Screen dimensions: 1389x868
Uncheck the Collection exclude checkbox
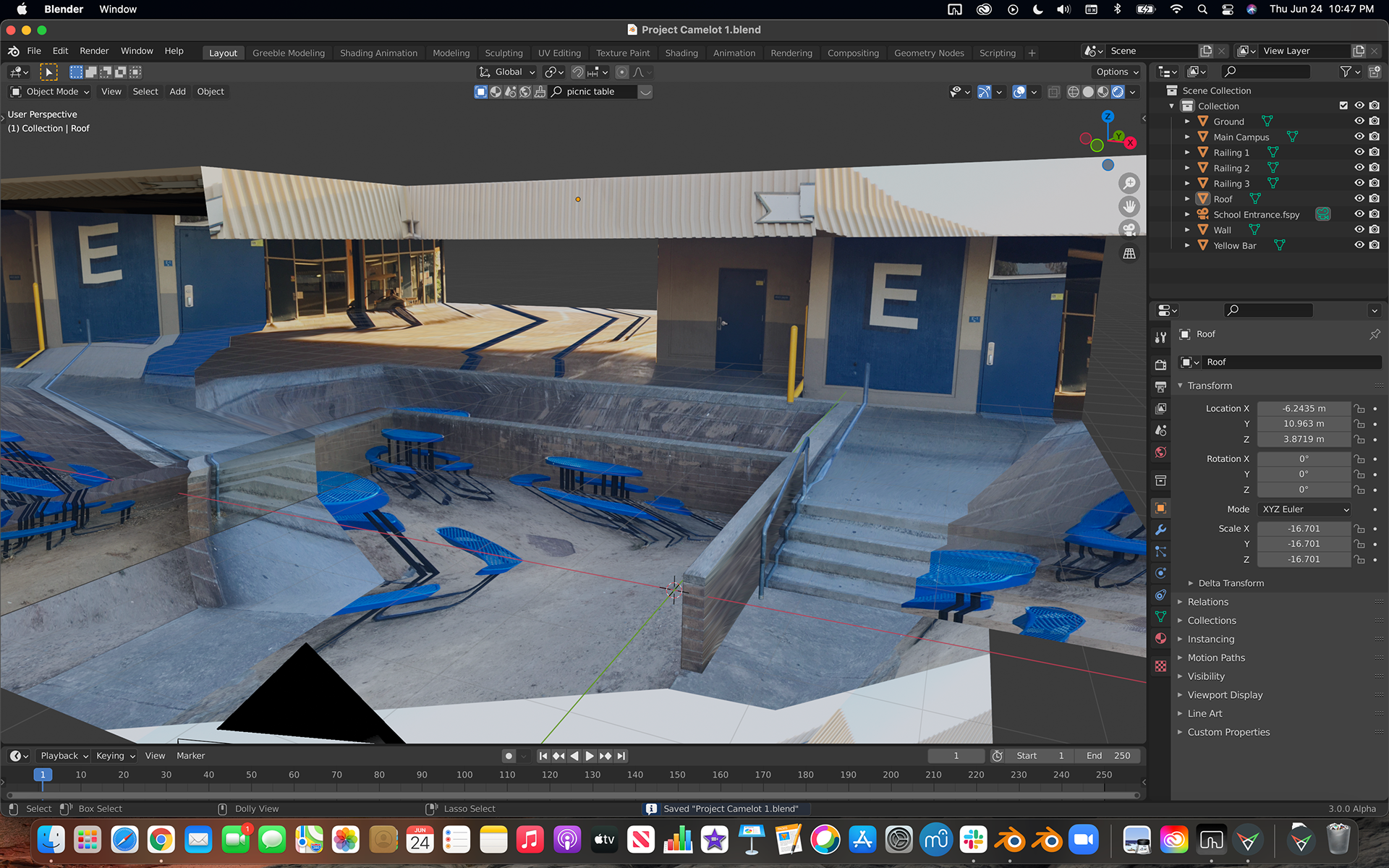[x=1343, y=106]
